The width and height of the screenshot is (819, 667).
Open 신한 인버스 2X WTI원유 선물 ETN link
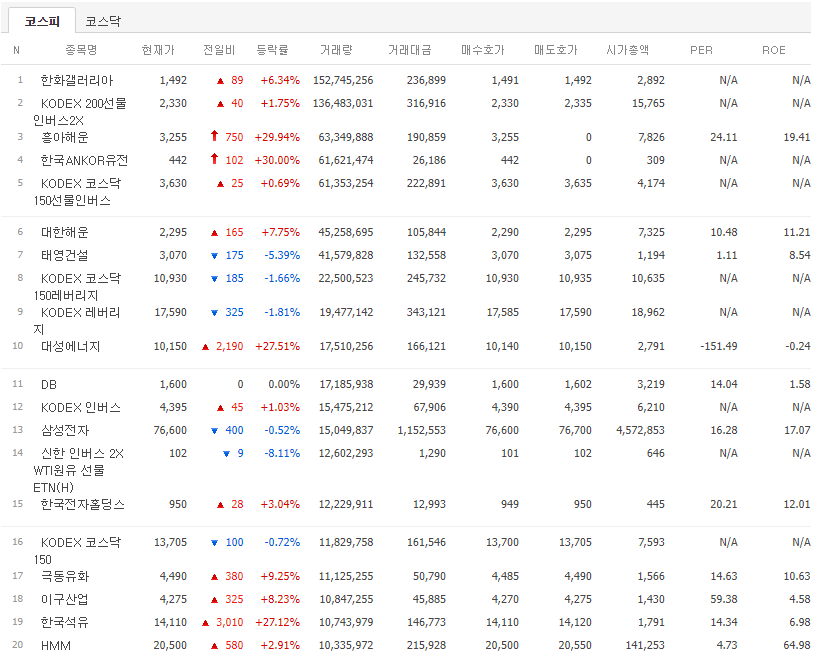(x=78, y=470)
